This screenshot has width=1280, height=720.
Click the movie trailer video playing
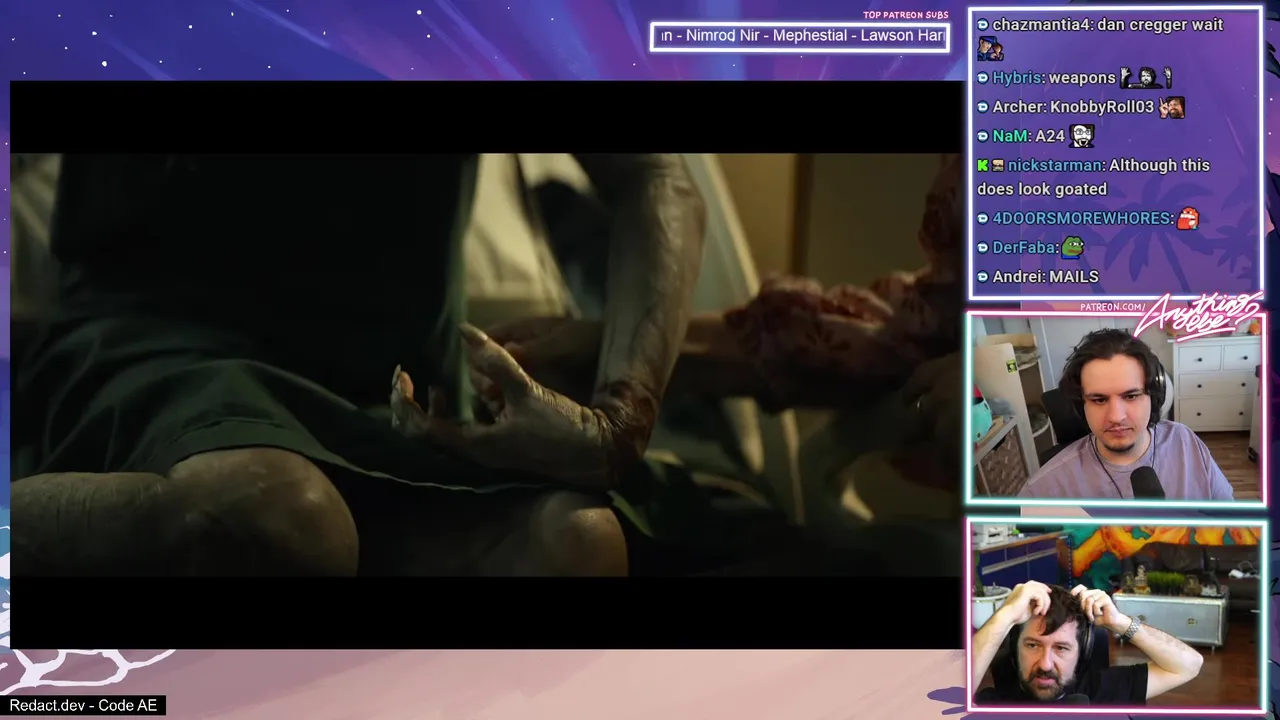click(486, 365)
